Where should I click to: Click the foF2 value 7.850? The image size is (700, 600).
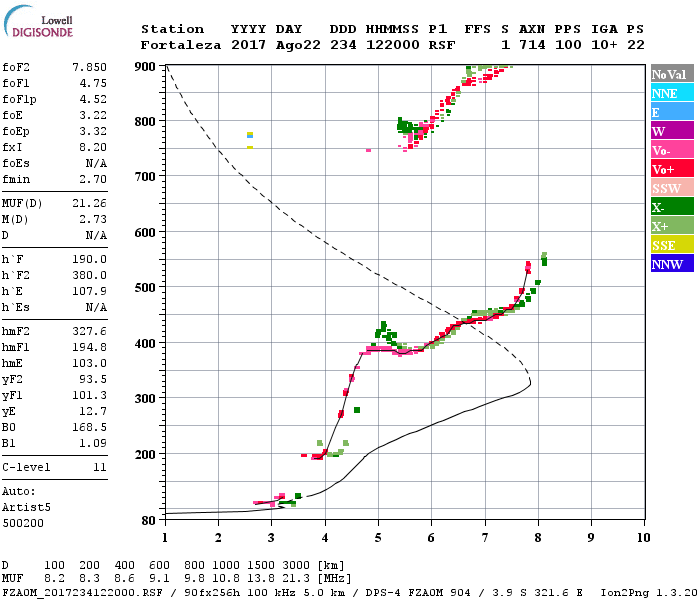coord(89,67)
